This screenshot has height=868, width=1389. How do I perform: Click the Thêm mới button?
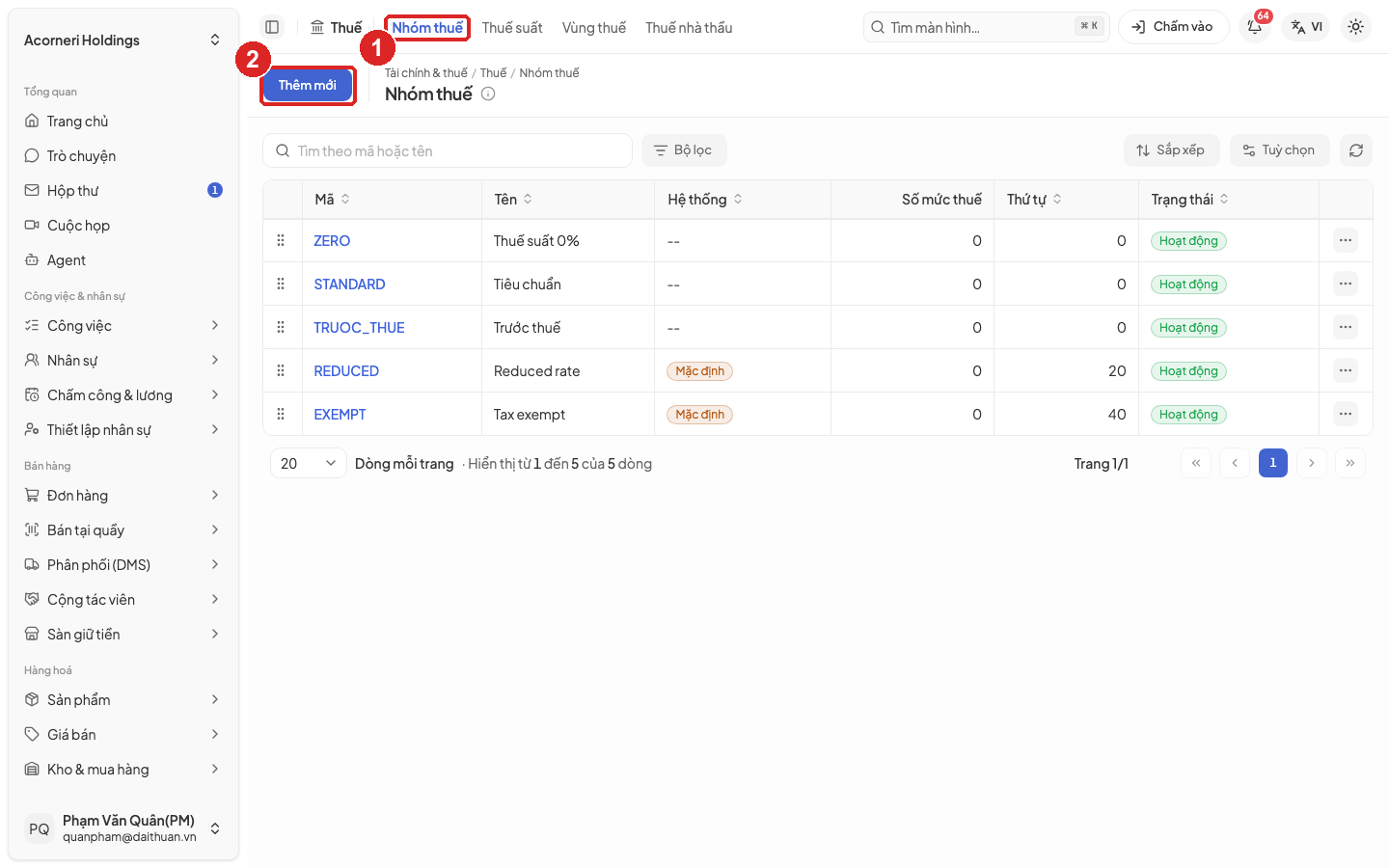coord(308,85)
